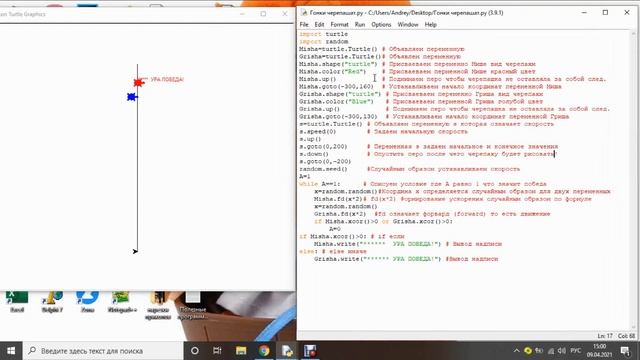Open the clock showing 15:00 09.04.2021
Image resolution: width=640 pixels, height=360 pixels.
coord(600,351)
